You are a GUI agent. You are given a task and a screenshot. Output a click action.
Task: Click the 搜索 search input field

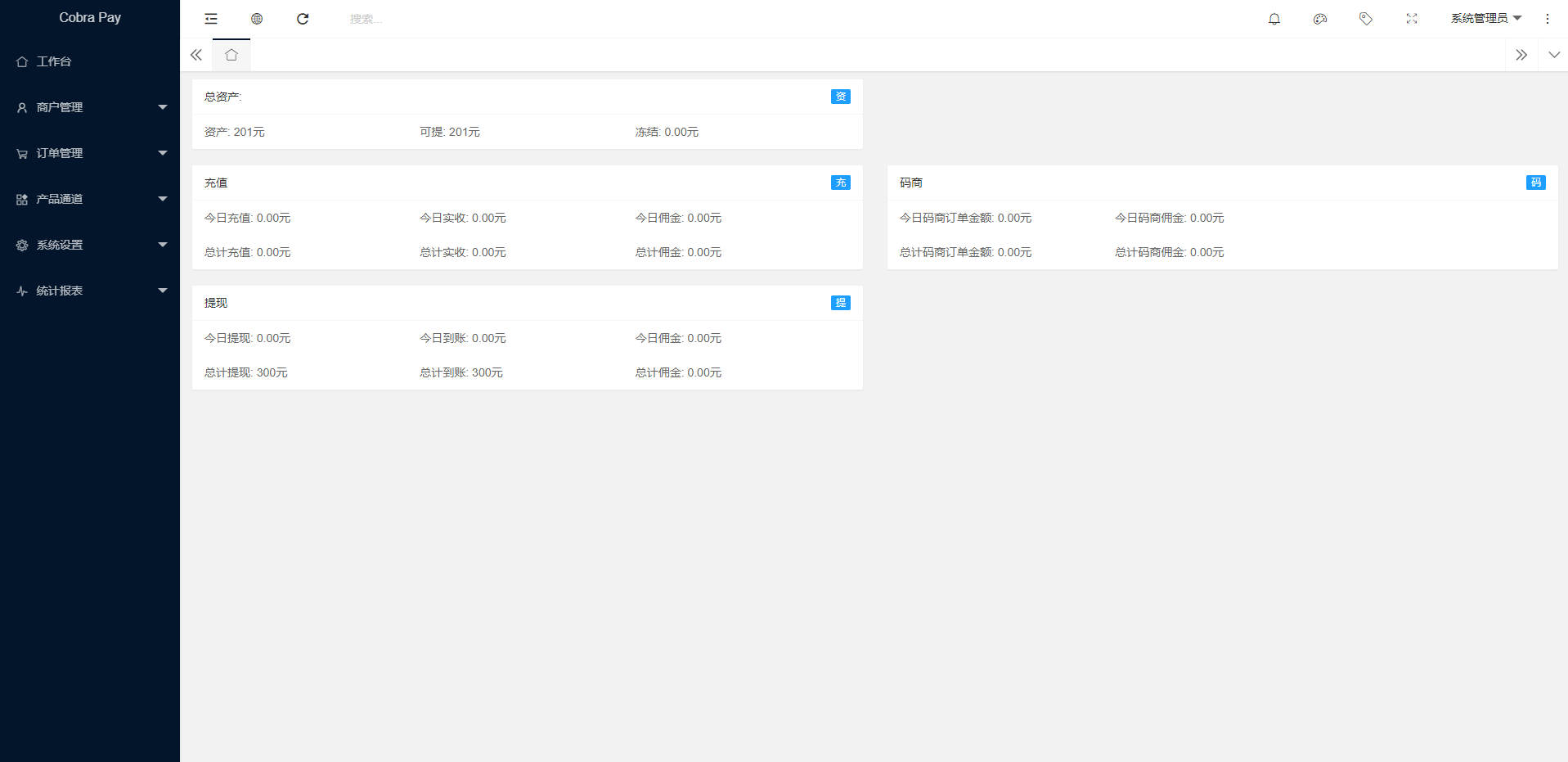[409, 19]
